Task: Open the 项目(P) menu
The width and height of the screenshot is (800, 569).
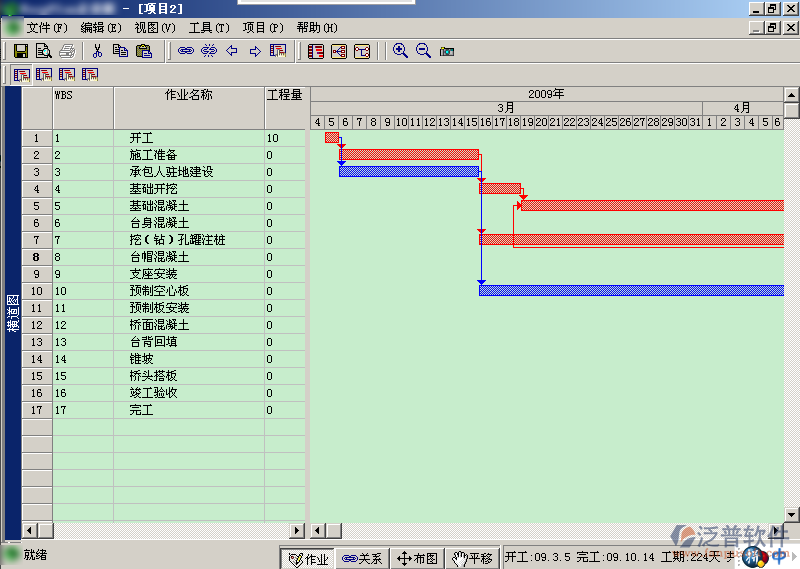Action: [263, 28]
